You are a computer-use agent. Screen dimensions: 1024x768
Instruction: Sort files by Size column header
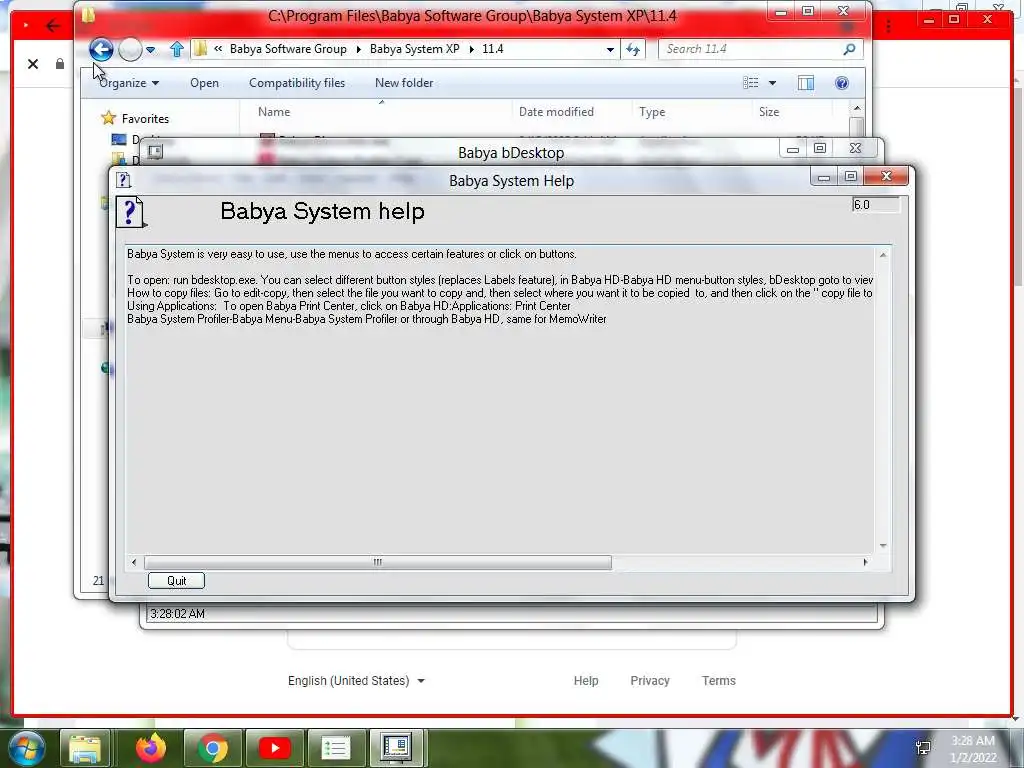click(769, 112)
